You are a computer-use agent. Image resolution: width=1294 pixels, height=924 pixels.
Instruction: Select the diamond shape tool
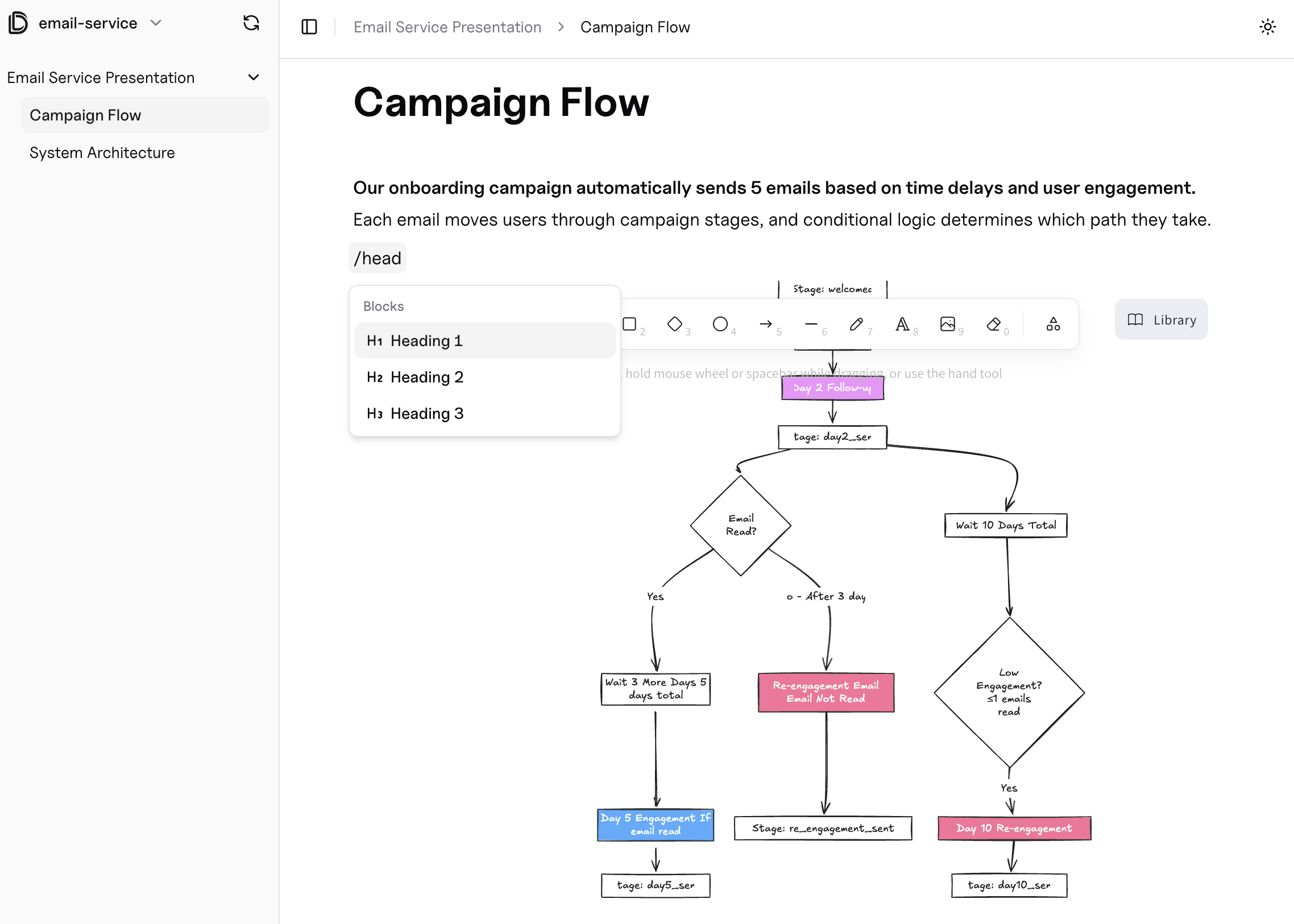click(x=675, y=324)
